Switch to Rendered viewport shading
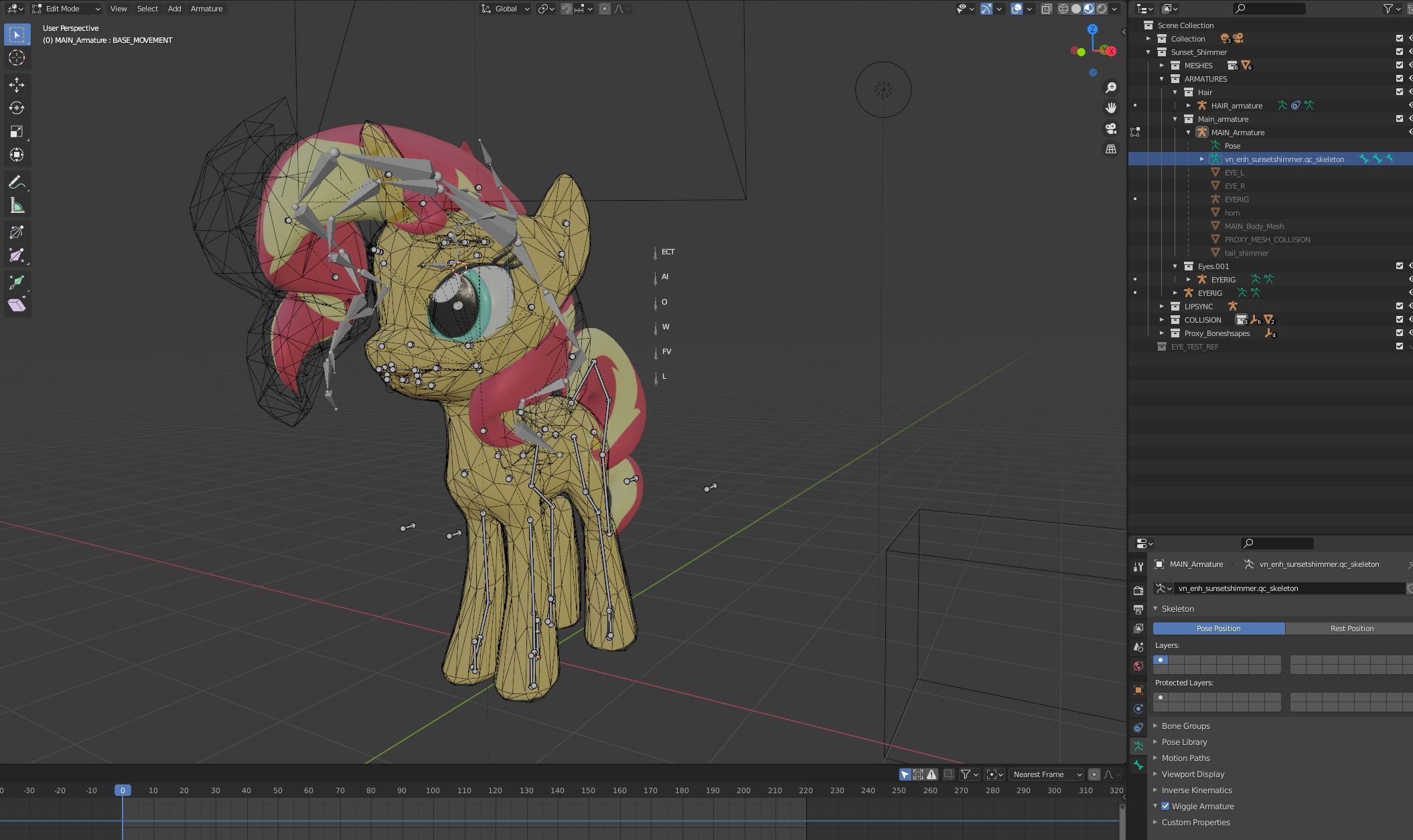The width and height of the screenshot is (1413, 840). click(1102, 9)
